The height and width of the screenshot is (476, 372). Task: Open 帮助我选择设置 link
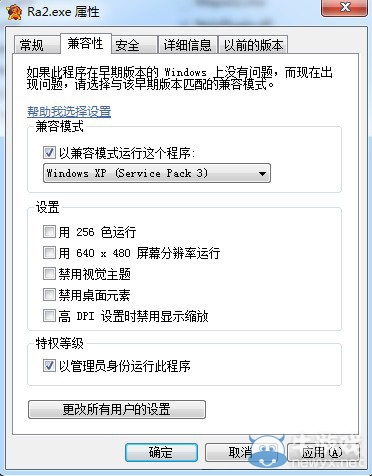coord(69,111)
